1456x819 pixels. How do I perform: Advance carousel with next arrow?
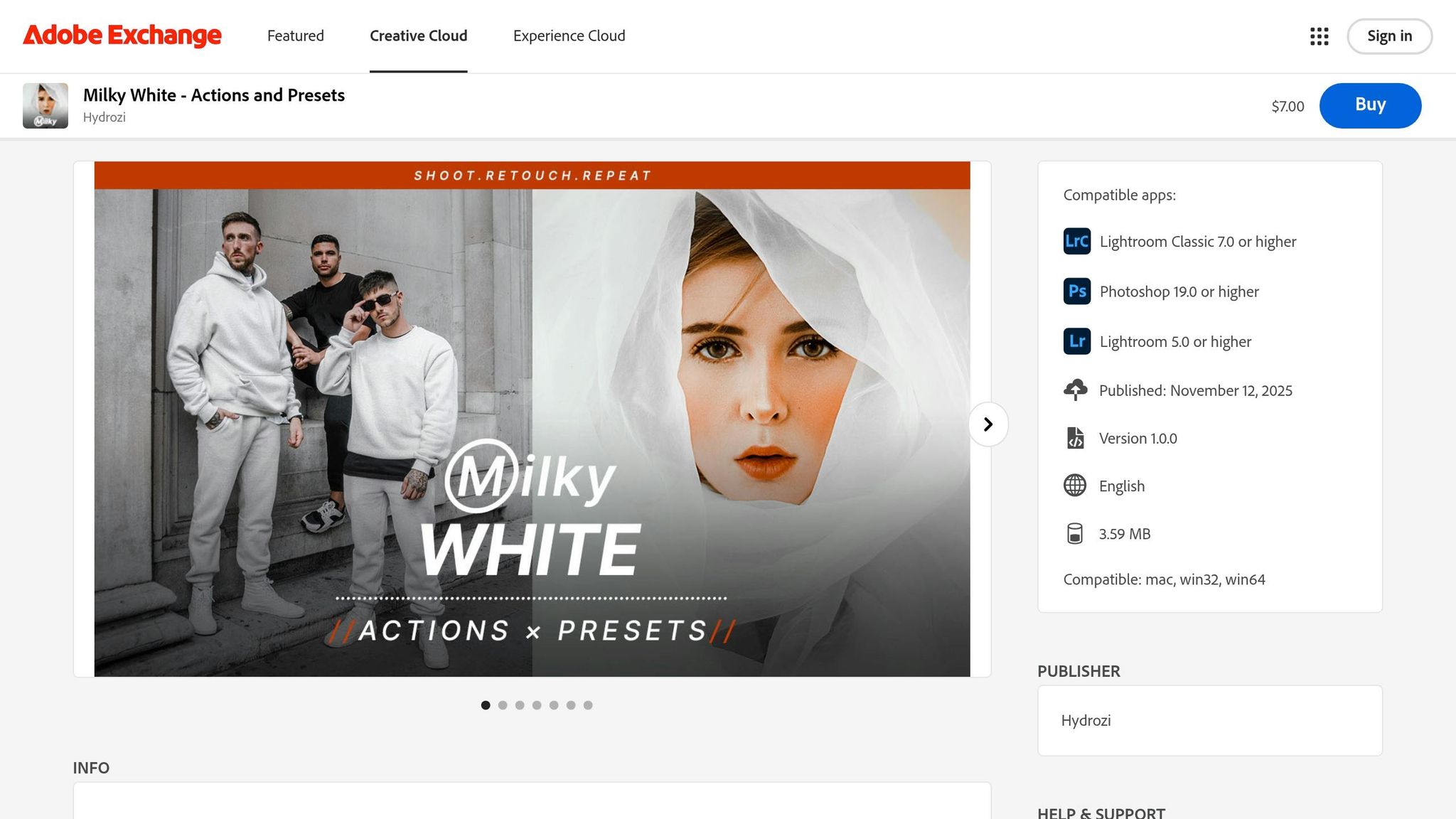[x=988, y=424]
